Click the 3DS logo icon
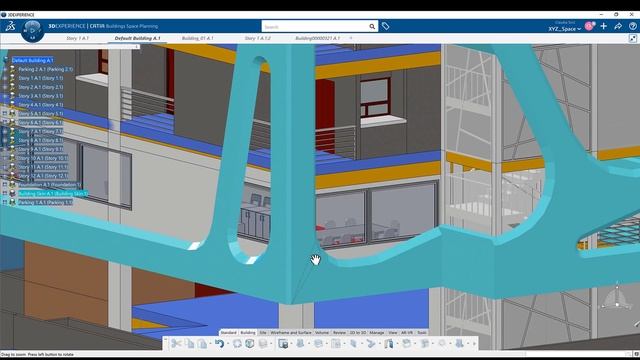Screen dimensions: 640x360 pos(10,26)
